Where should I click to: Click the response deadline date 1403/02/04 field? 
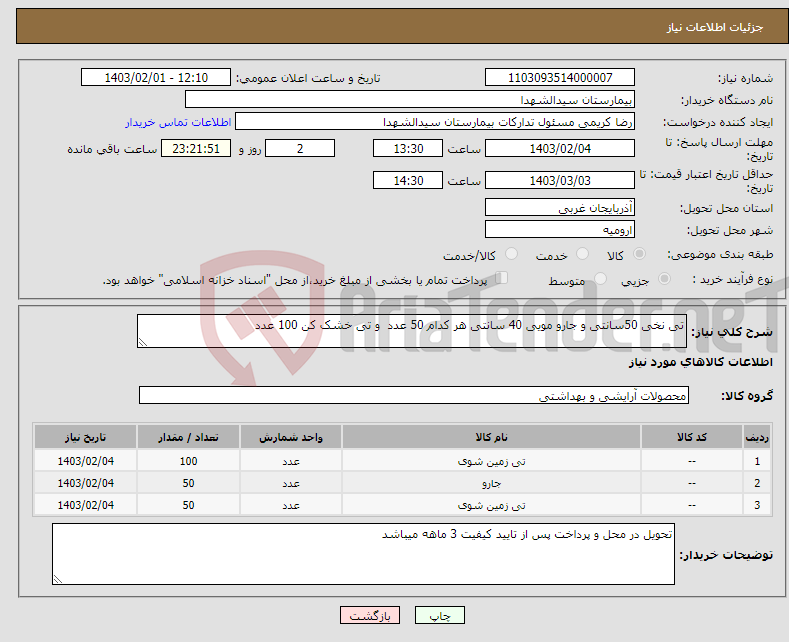coord(560,148)
